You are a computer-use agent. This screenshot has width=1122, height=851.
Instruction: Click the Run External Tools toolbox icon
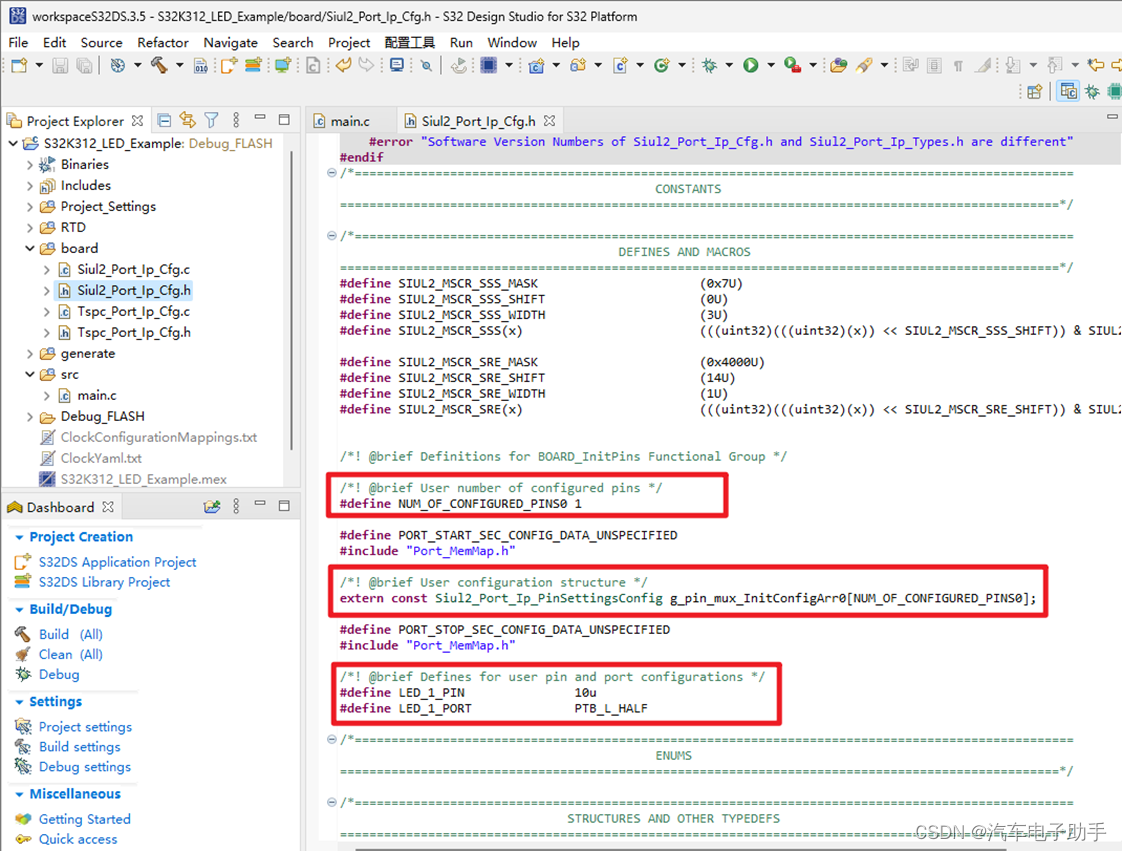point(792,66)
